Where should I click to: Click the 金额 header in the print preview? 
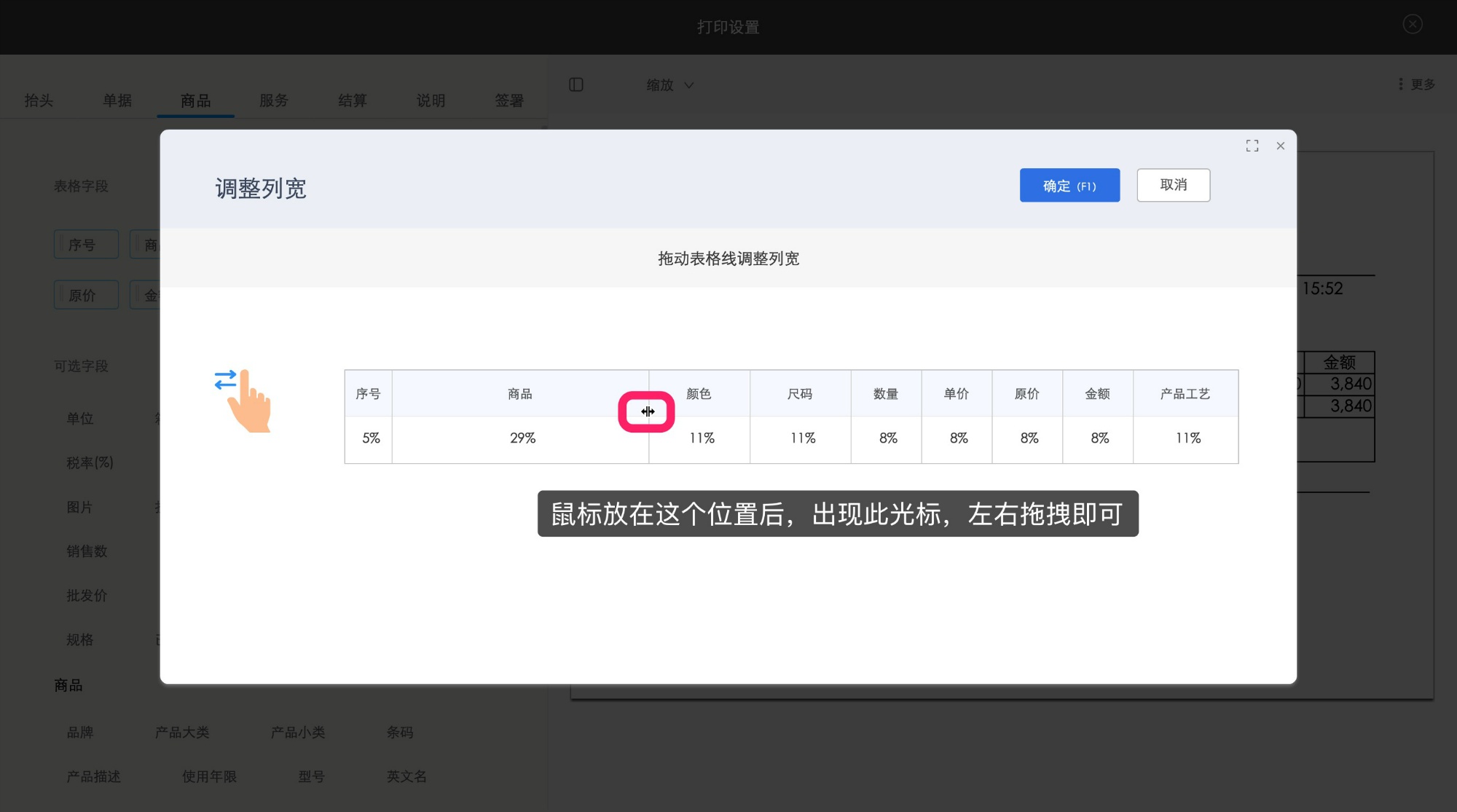[x=1339, y=363]
